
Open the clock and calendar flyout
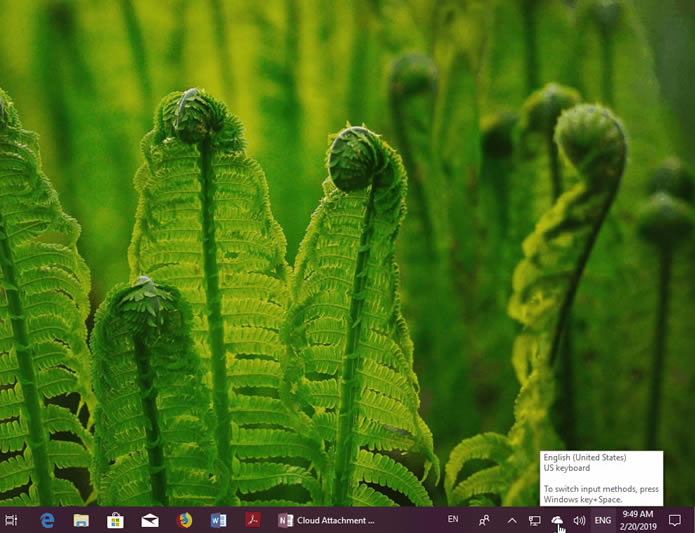coord(638,520)
